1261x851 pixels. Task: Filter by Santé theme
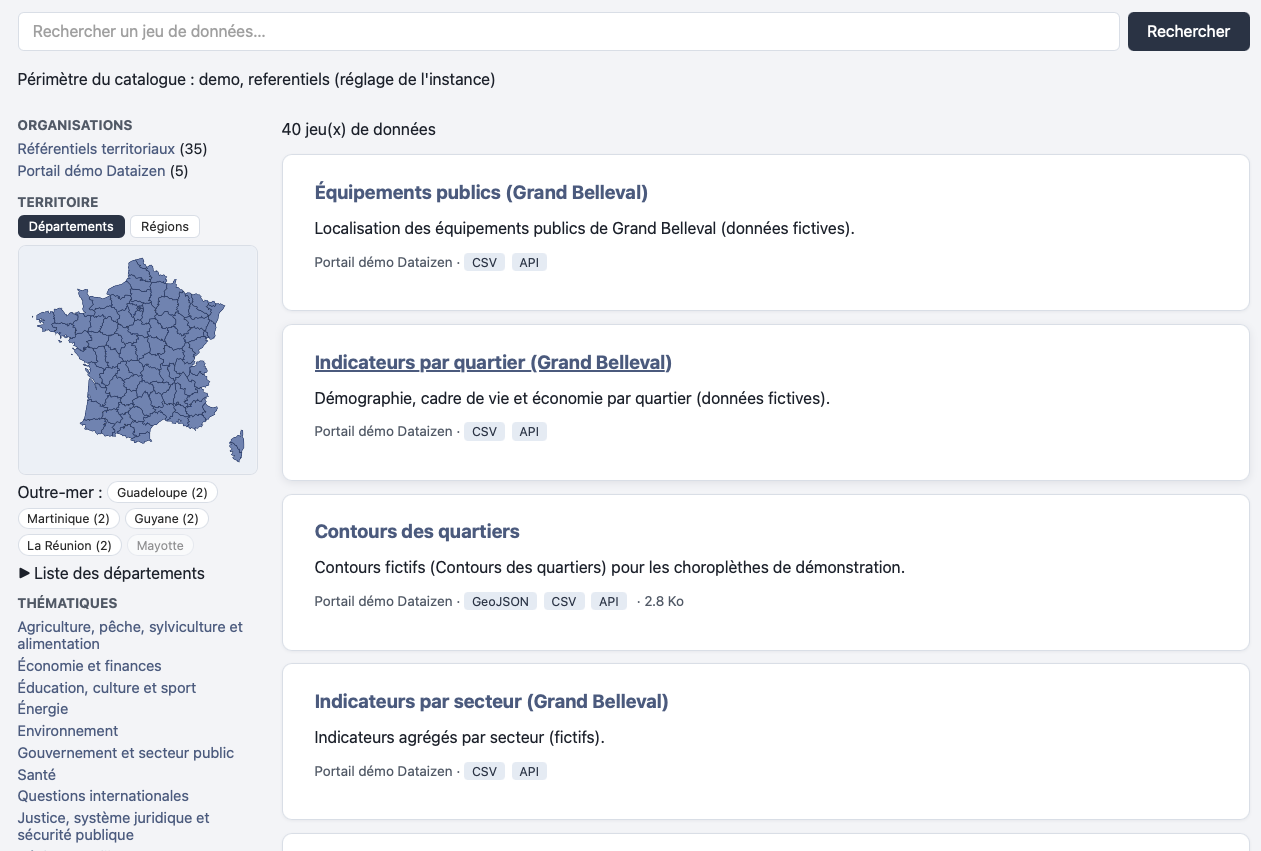coord(37,775)
